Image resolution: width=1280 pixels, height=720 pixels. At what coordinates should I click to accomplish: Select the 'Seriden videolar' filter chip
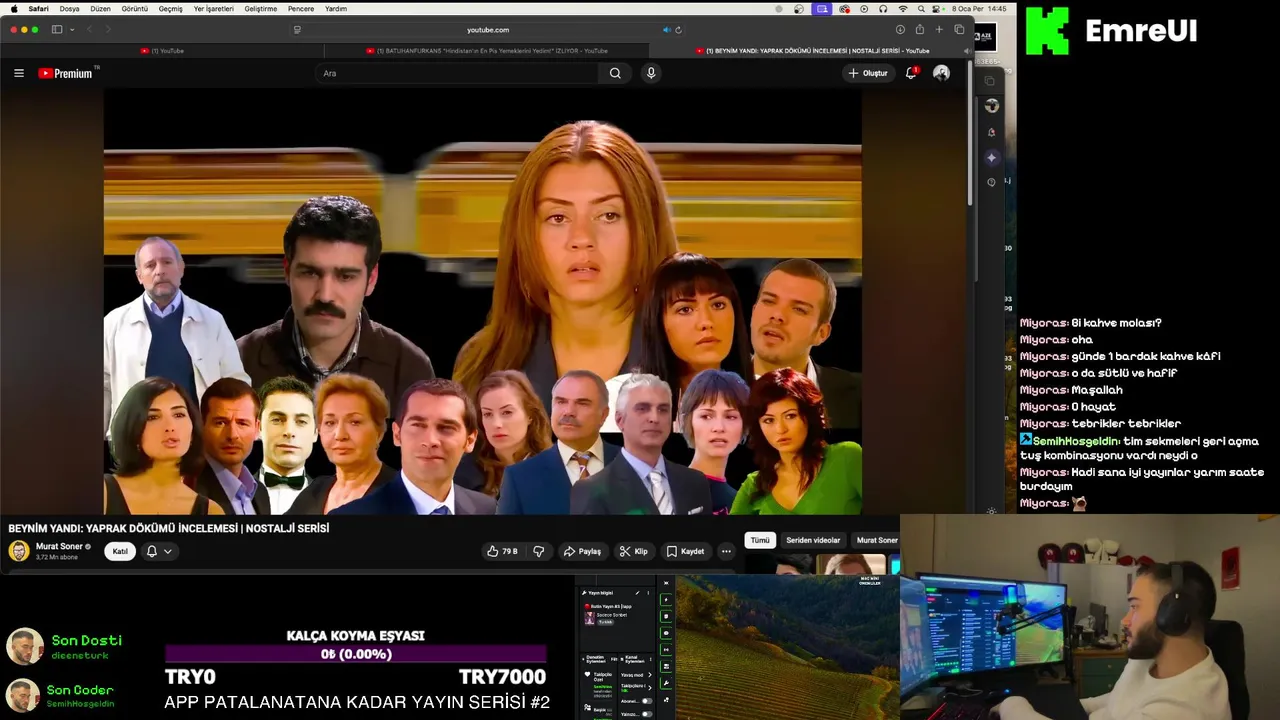pos(813,540)
